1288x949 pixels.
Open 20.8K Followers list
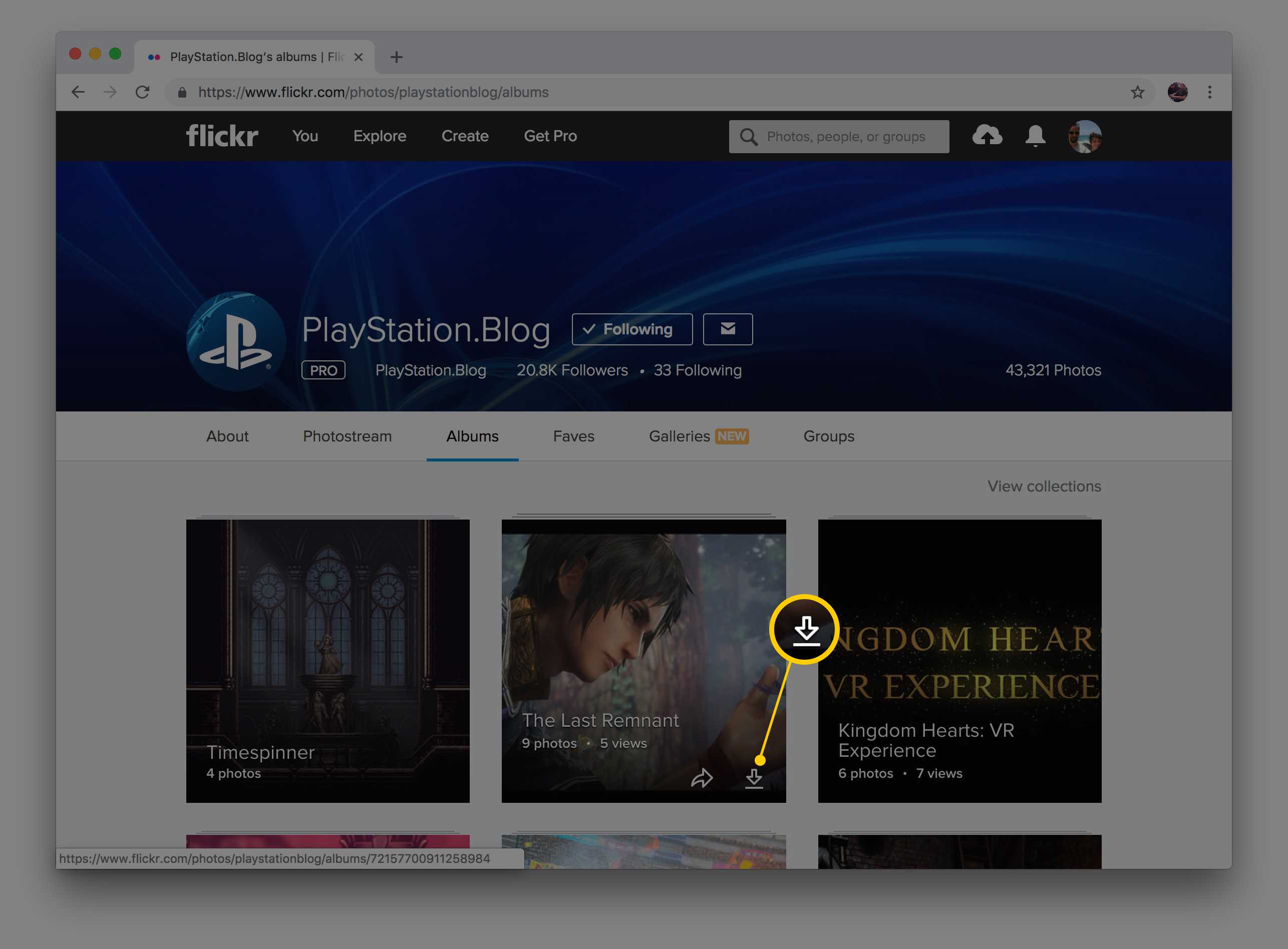coord(572,370)
